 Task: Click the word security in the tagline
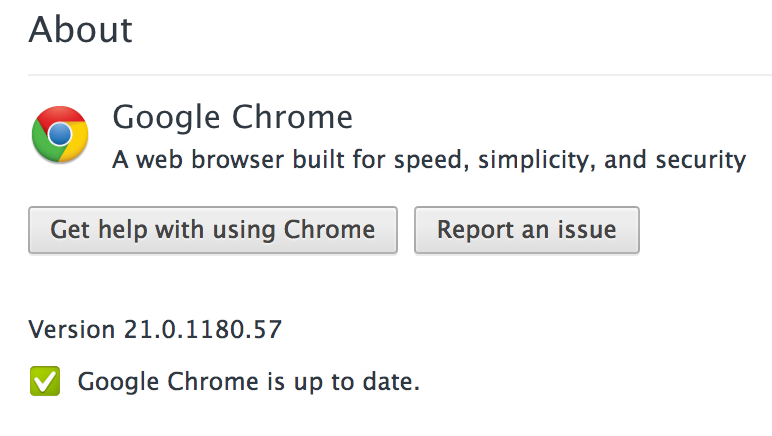click(701, 160)
